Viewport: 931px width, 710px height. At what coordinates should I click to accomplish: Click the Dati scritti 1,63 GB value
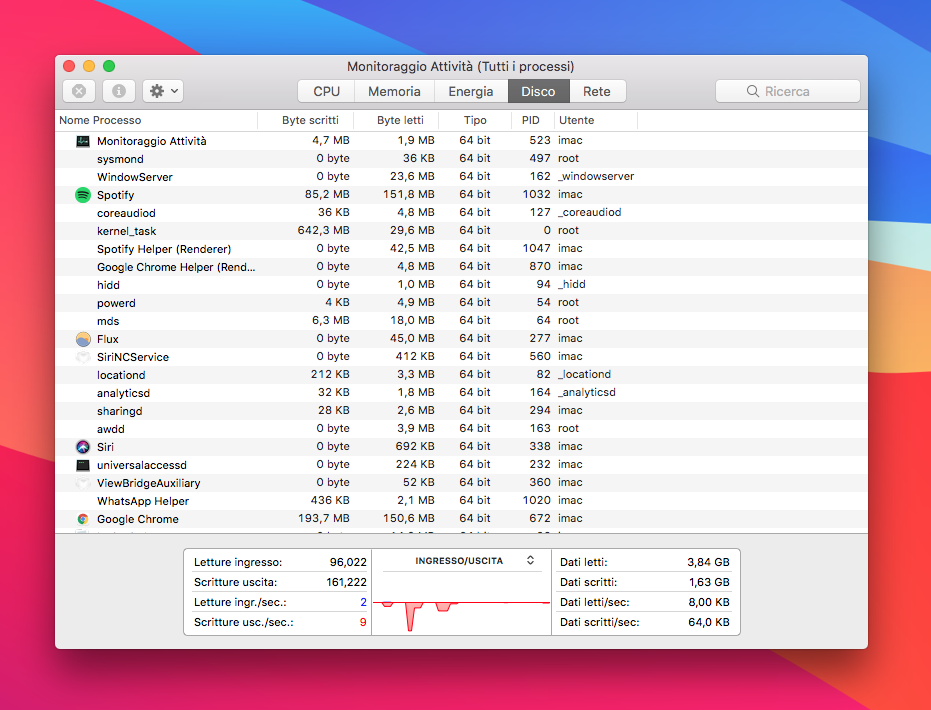[x=709, y=582]
